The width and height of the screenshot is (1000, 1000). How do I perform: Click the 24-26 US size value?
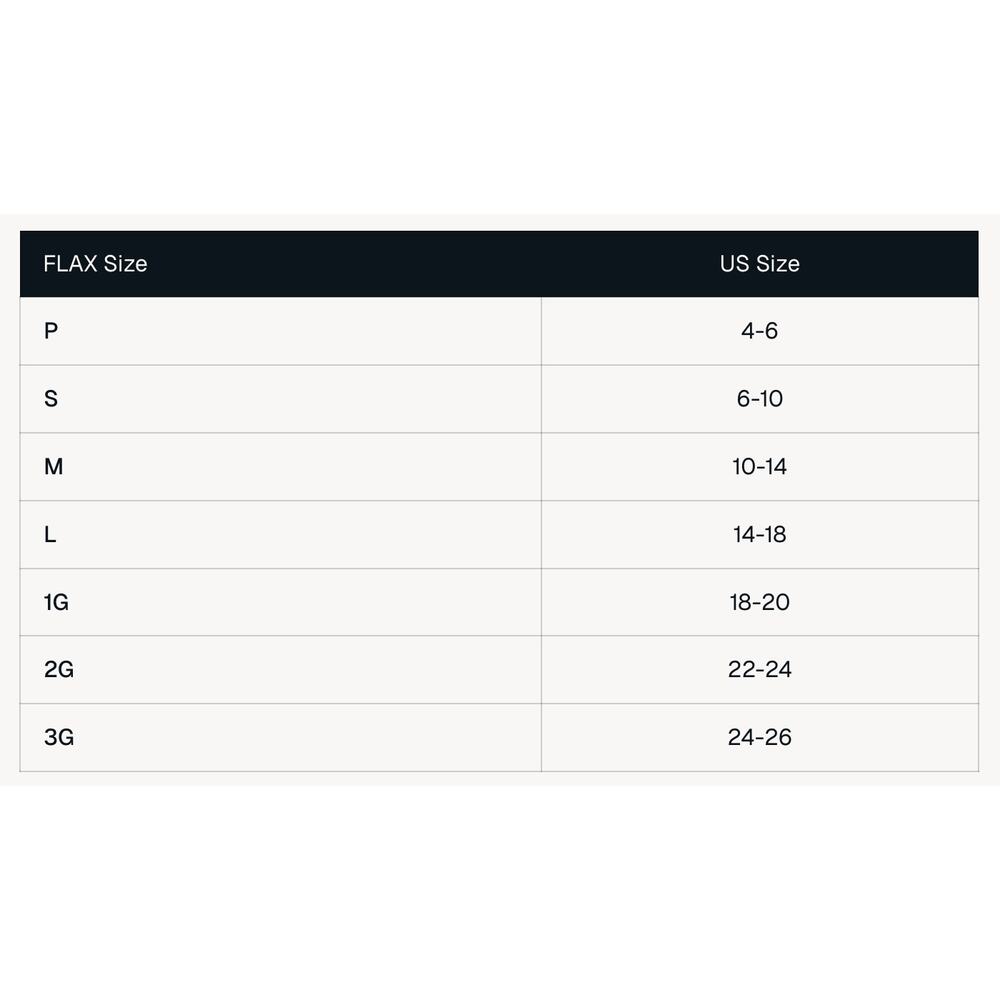(x=760, y=737)
